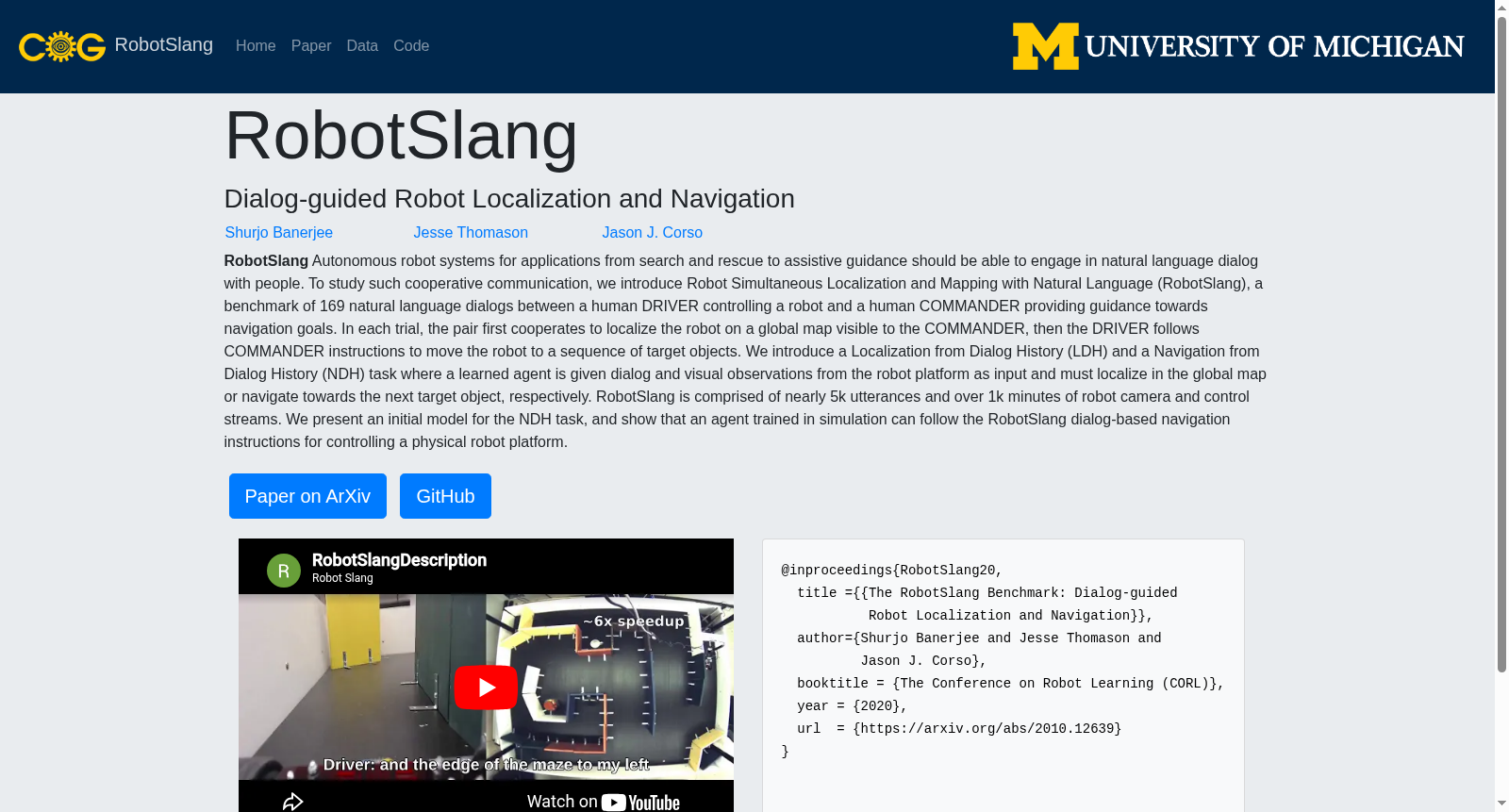Click the 'Dialog-guided Robot Localization and Navigation' subtitle
Screen dimensions: 1509x812
pyautogui.click(x=509, y=199)
